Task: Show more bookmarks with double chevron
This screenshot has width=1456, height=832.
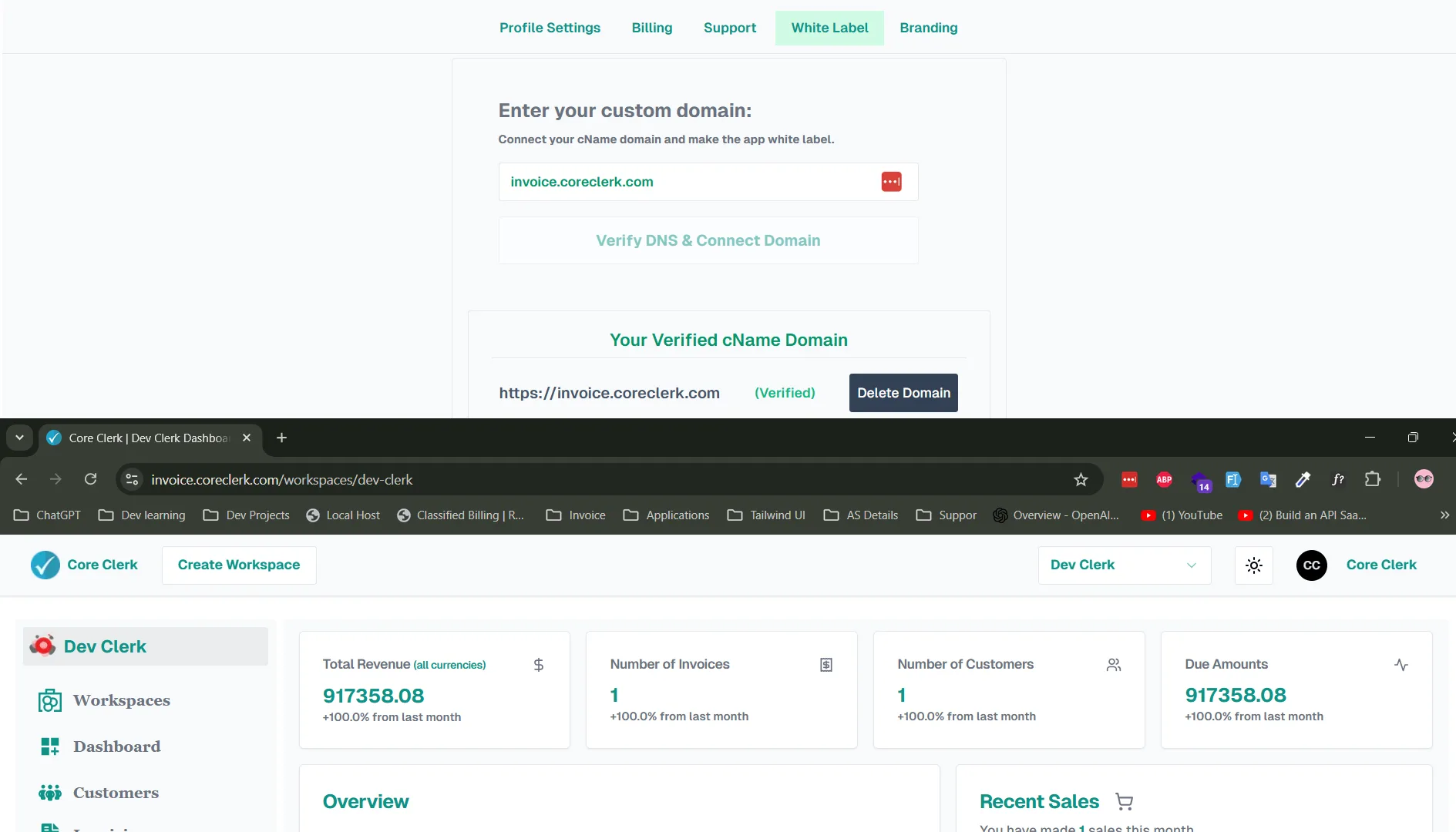Action: tap(1444, 515)
